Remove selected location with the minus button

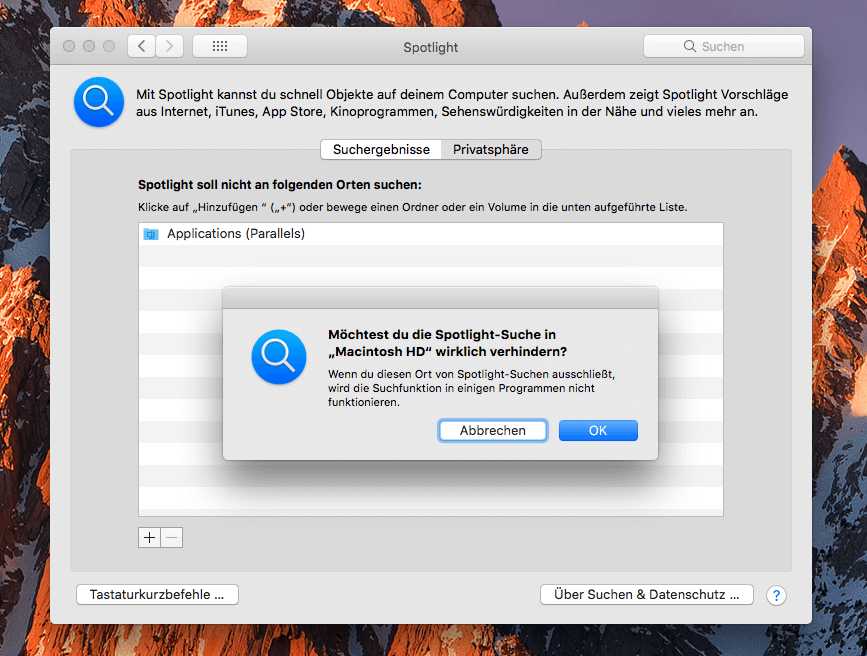pyautogui.click(x=171, y=537)
